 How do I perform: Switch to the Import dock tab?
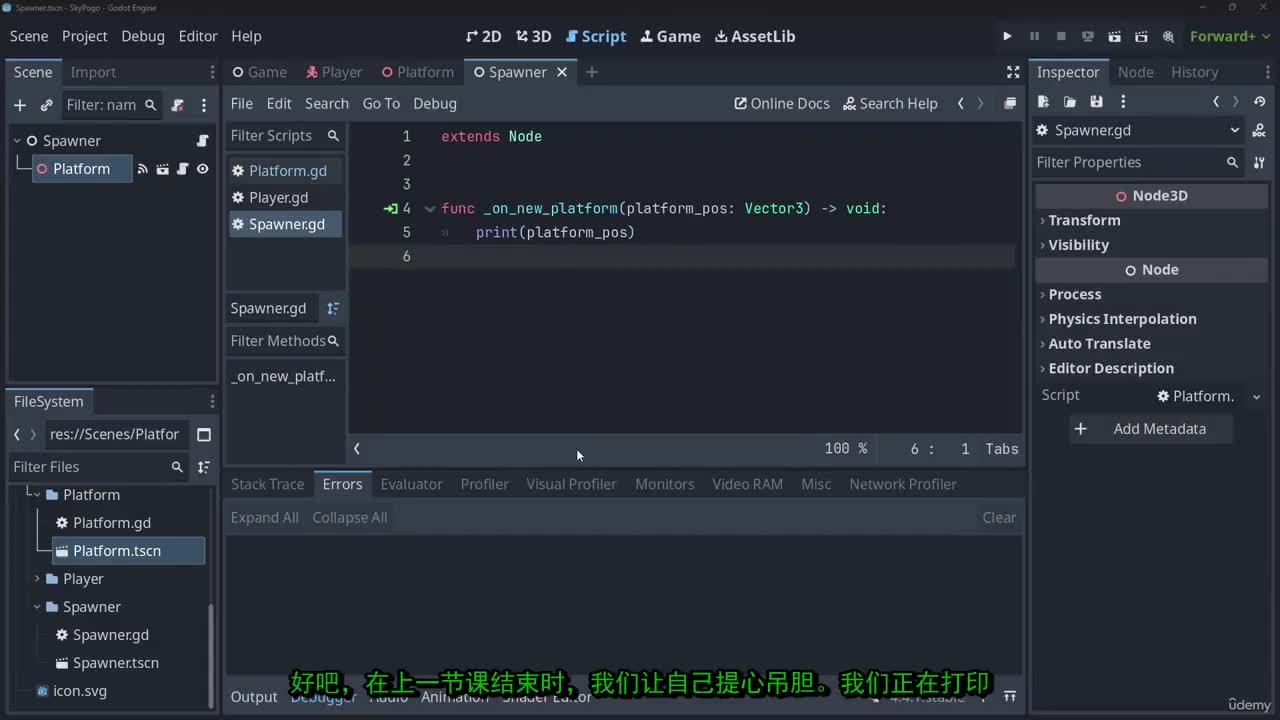pos(93,72)
